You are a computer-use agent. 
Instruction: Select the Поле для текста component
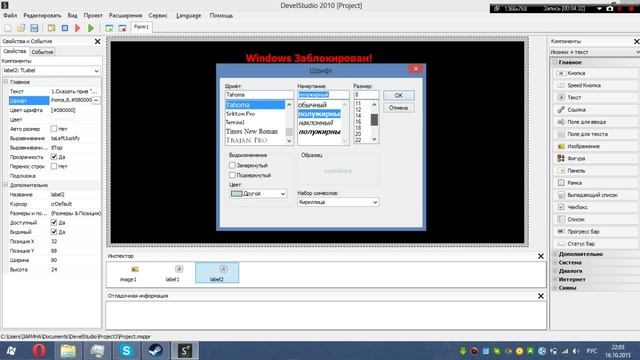(595, 134)
